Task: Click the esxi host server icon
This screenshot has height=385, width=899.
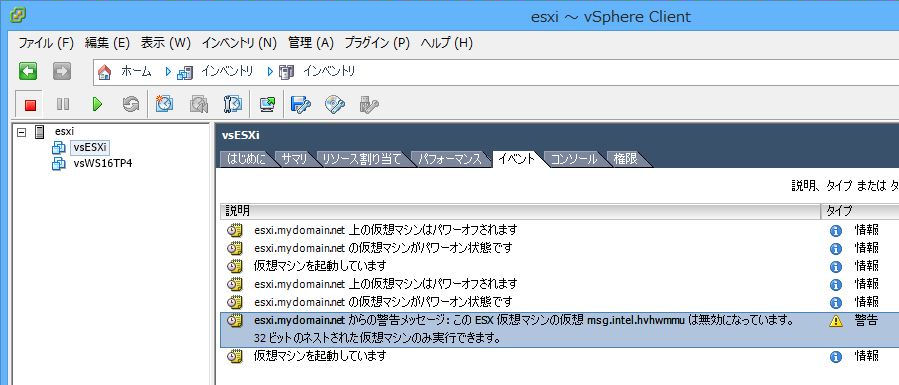Action: click(40, 132)
